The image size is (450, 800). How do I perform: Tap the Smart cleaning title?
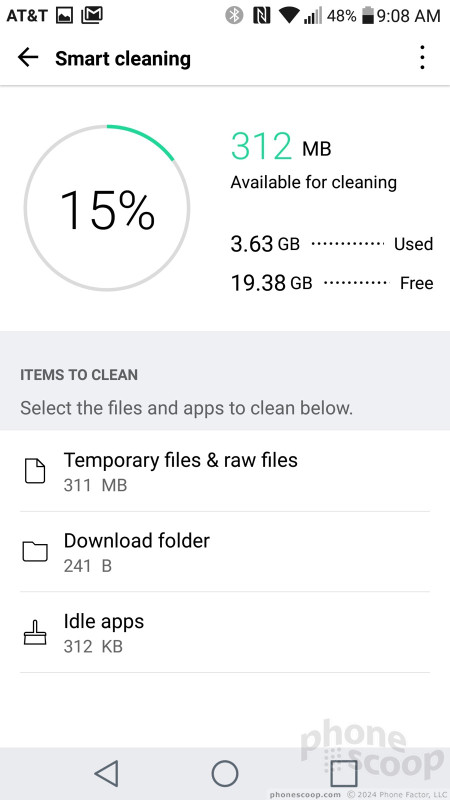[x=123, y=58]
